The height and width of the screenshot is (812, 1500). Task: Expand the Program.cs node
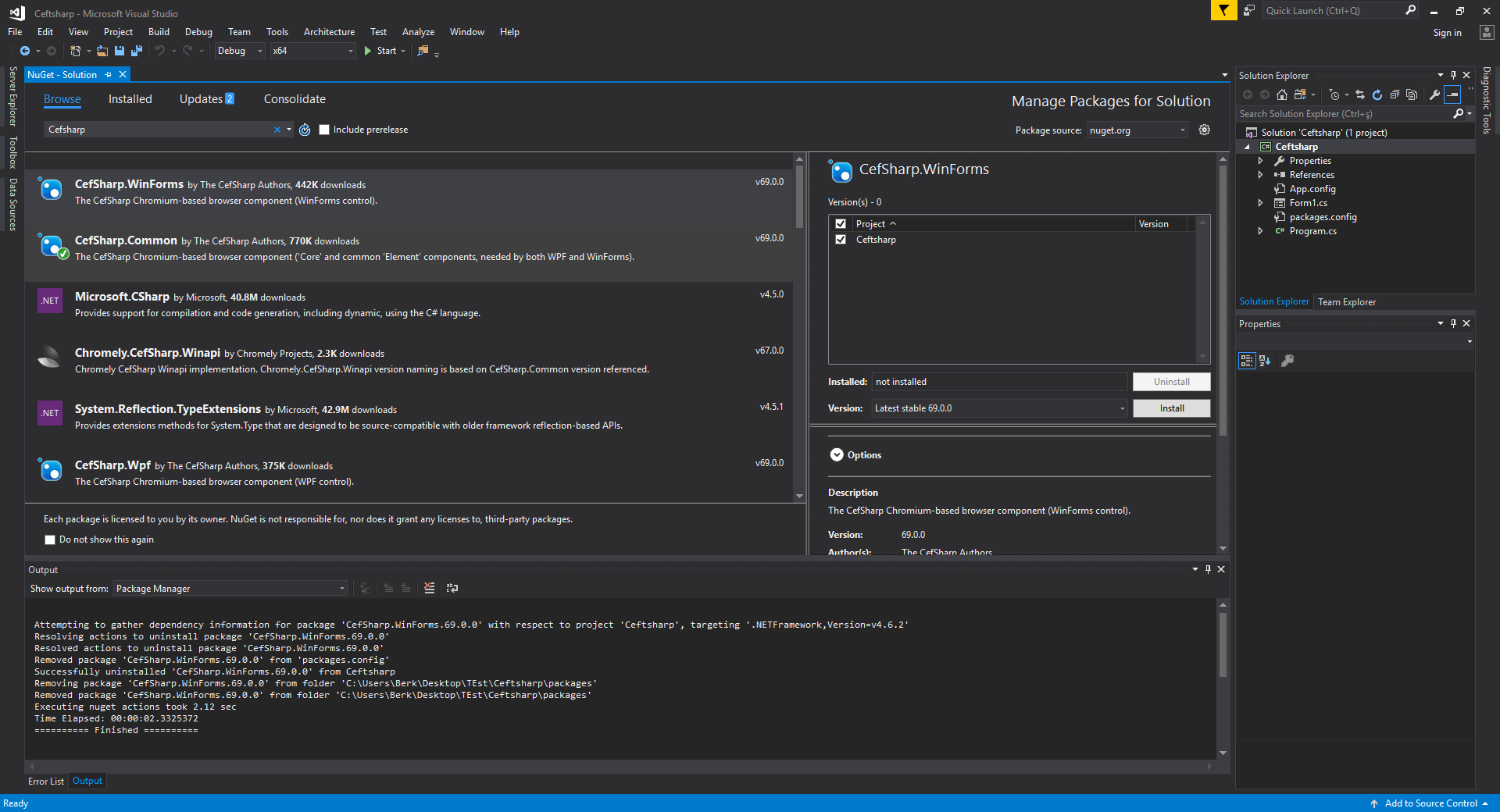1260,231
